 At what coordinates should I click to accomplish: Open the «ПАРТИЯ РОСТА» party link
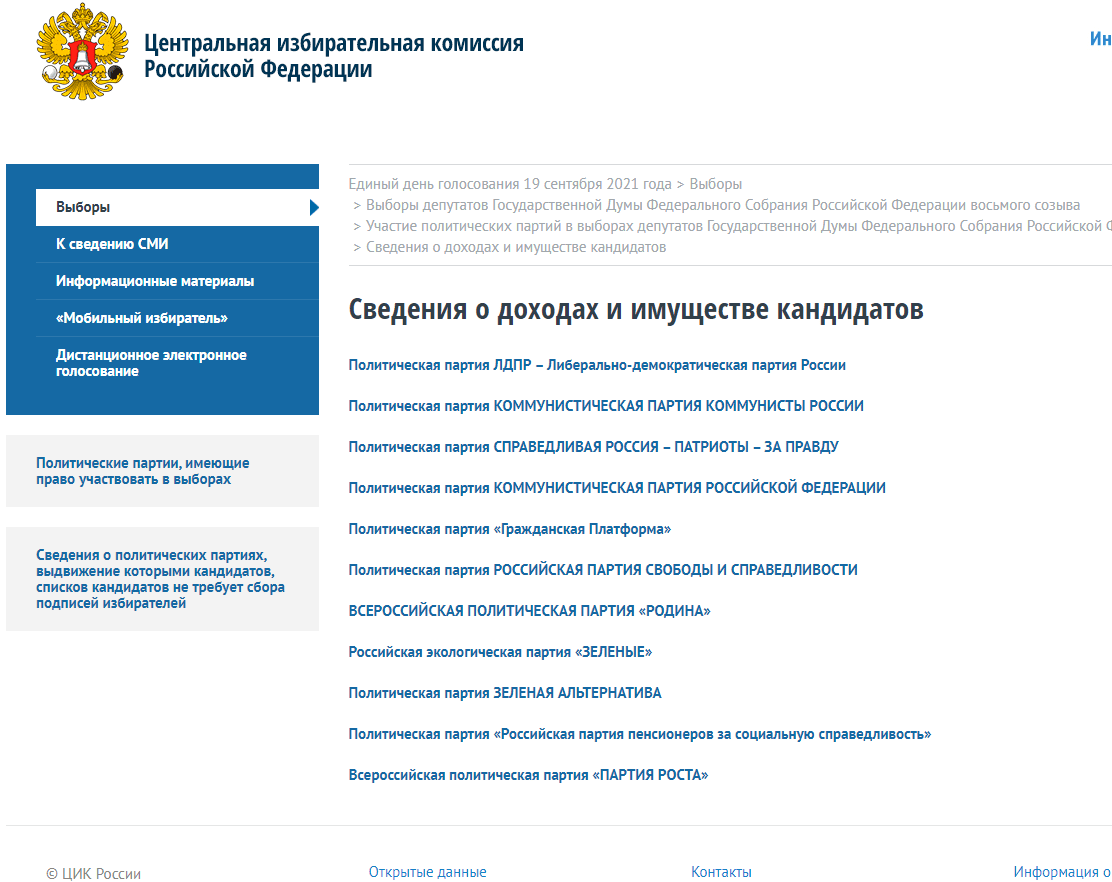(528, 775)
